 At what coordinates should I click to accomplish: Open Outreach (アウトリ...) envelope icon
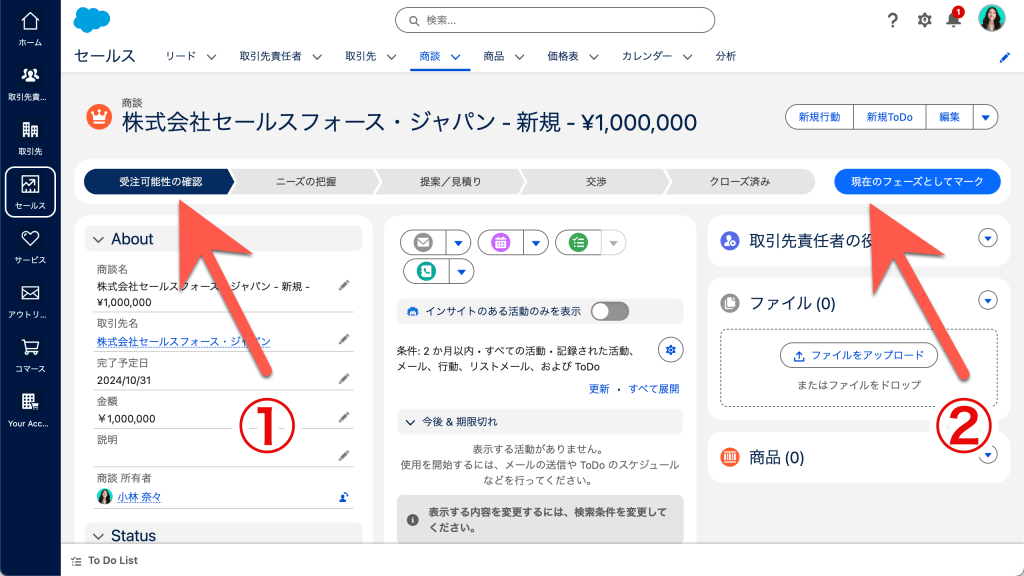30,300
